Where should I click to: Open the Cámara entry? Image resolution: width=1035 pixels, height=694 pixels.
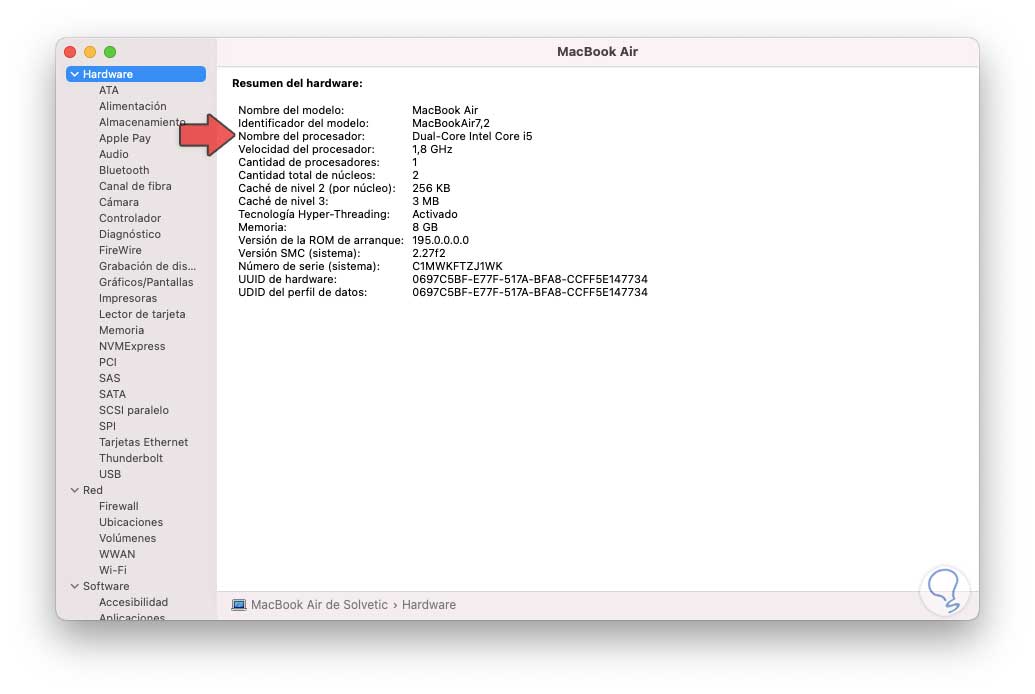click(x=119, y=202)
